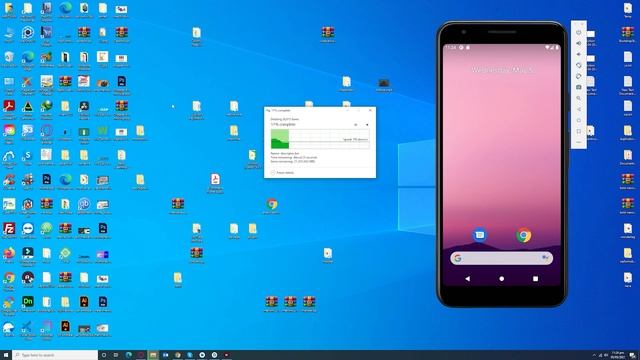Viewport: 640px width, 360px height.
Task: Switch to File Explorer on the taskbar
Action: pyautogui.click(x=153, y=355)
